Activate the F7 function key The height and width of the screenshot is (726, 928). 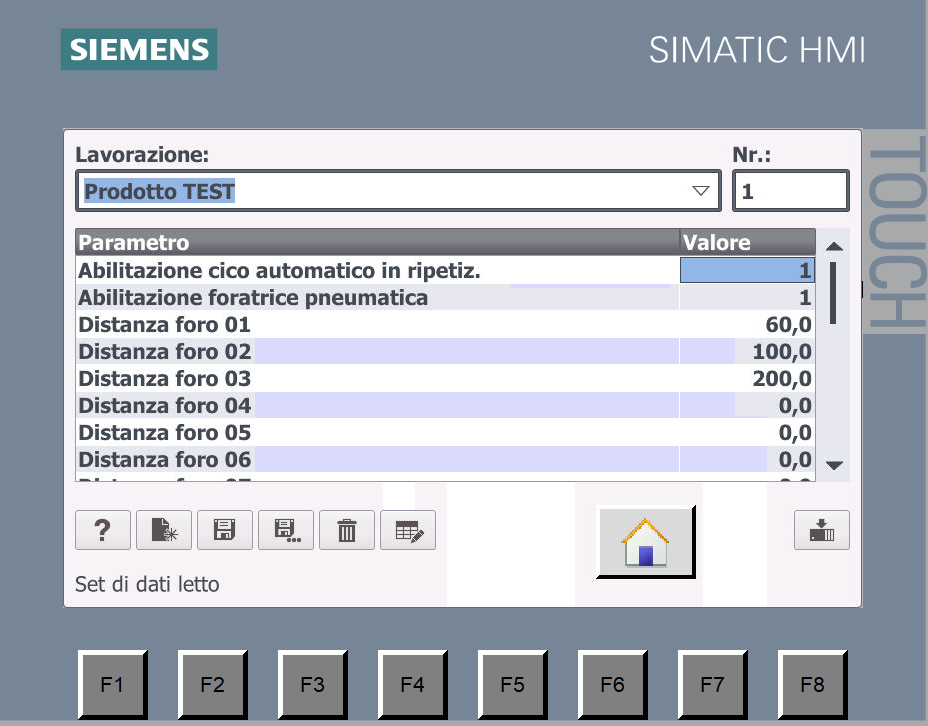[x=713, y=685]
